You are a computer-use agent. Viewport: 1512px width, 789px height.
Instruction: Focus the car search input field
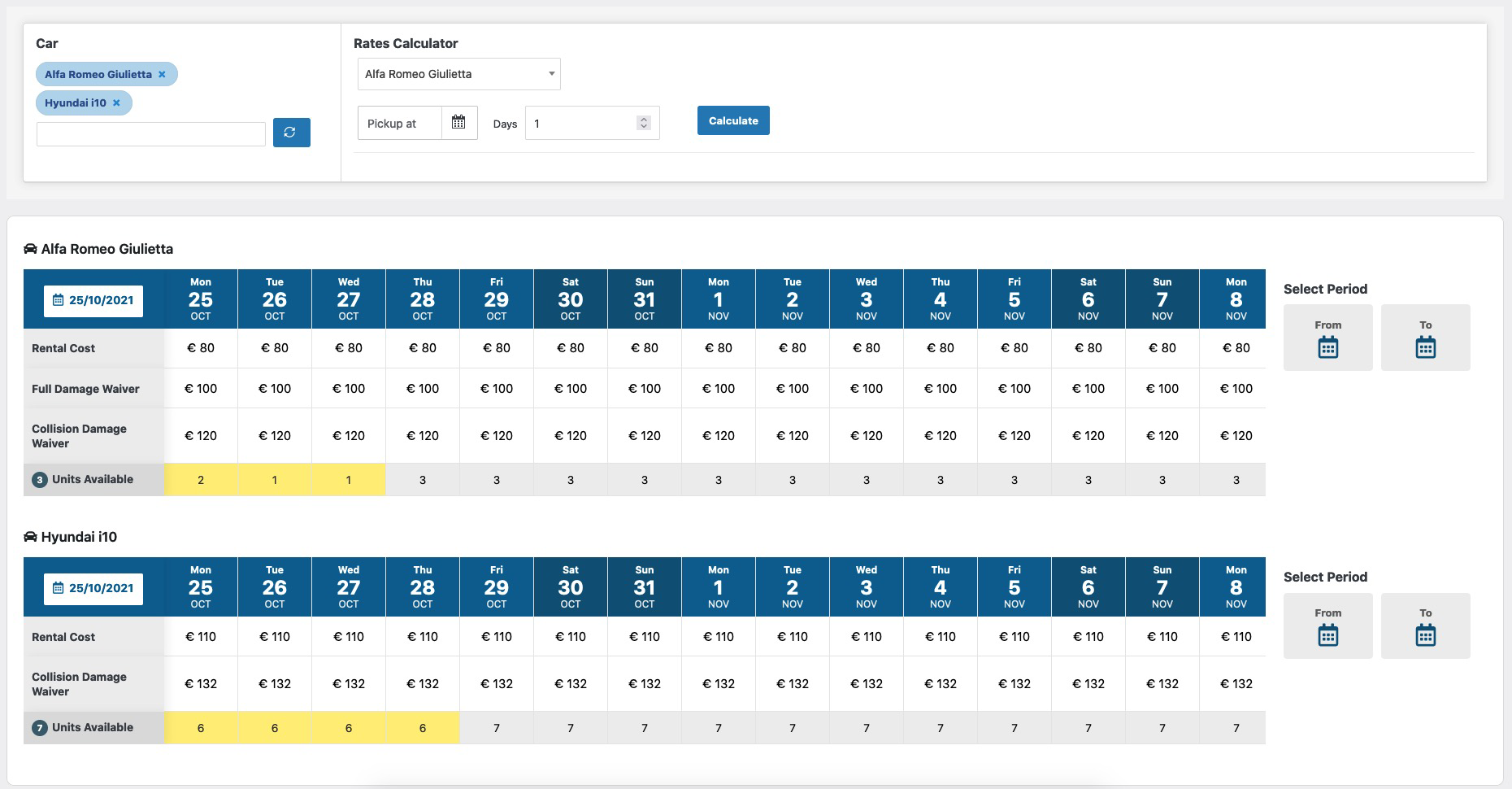coord(151,134)
